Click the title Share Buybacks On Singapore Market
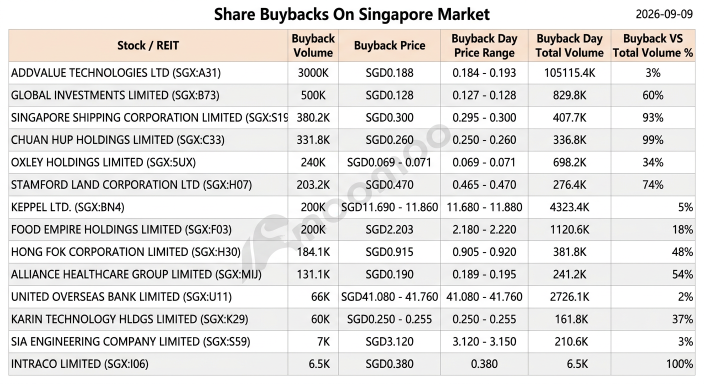The width and height of the screenshot is (704, 384). tap(352, 14)
